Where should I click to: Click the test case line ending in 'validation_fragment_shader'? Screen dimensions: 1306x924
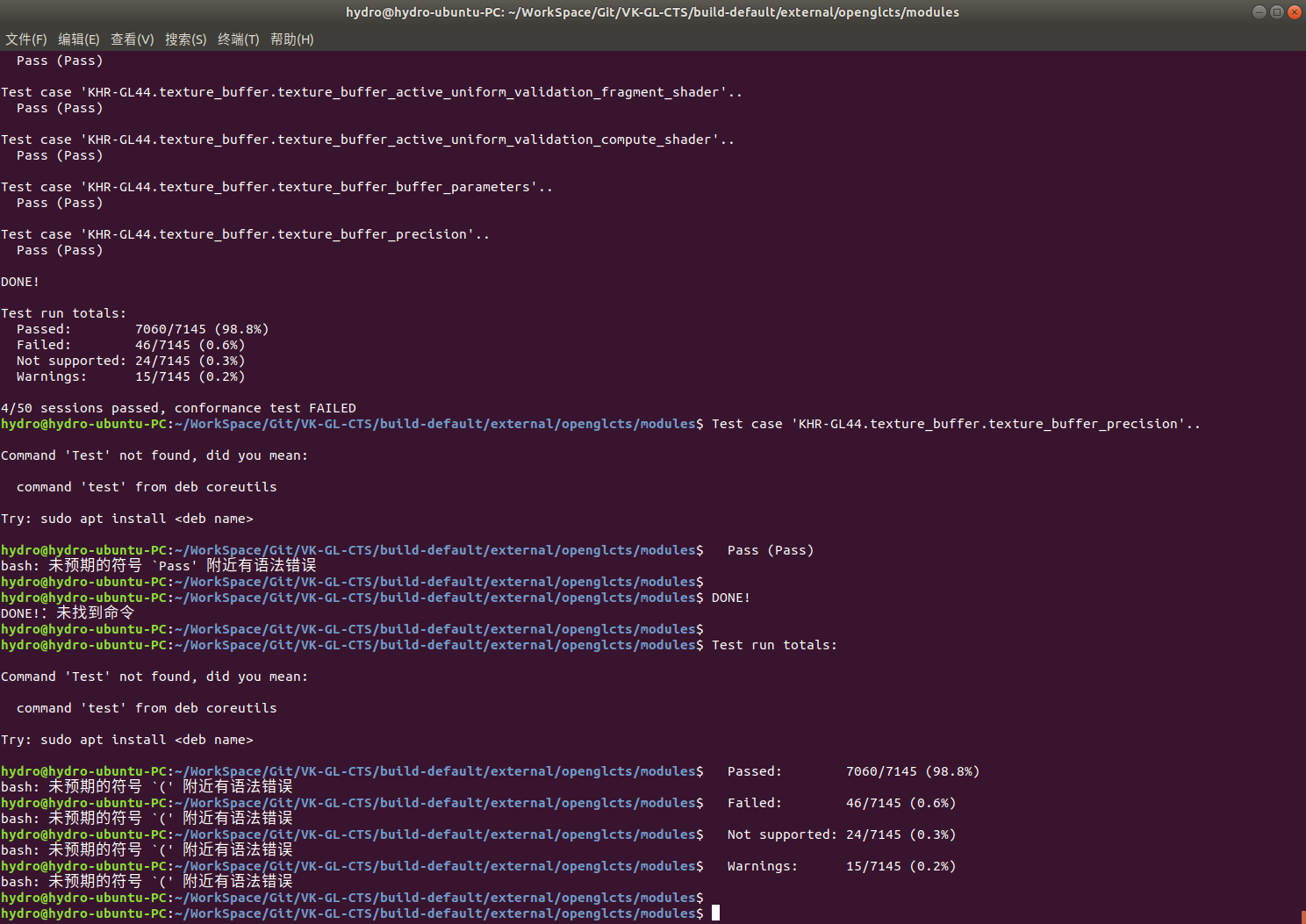click(x=371, y=92)
